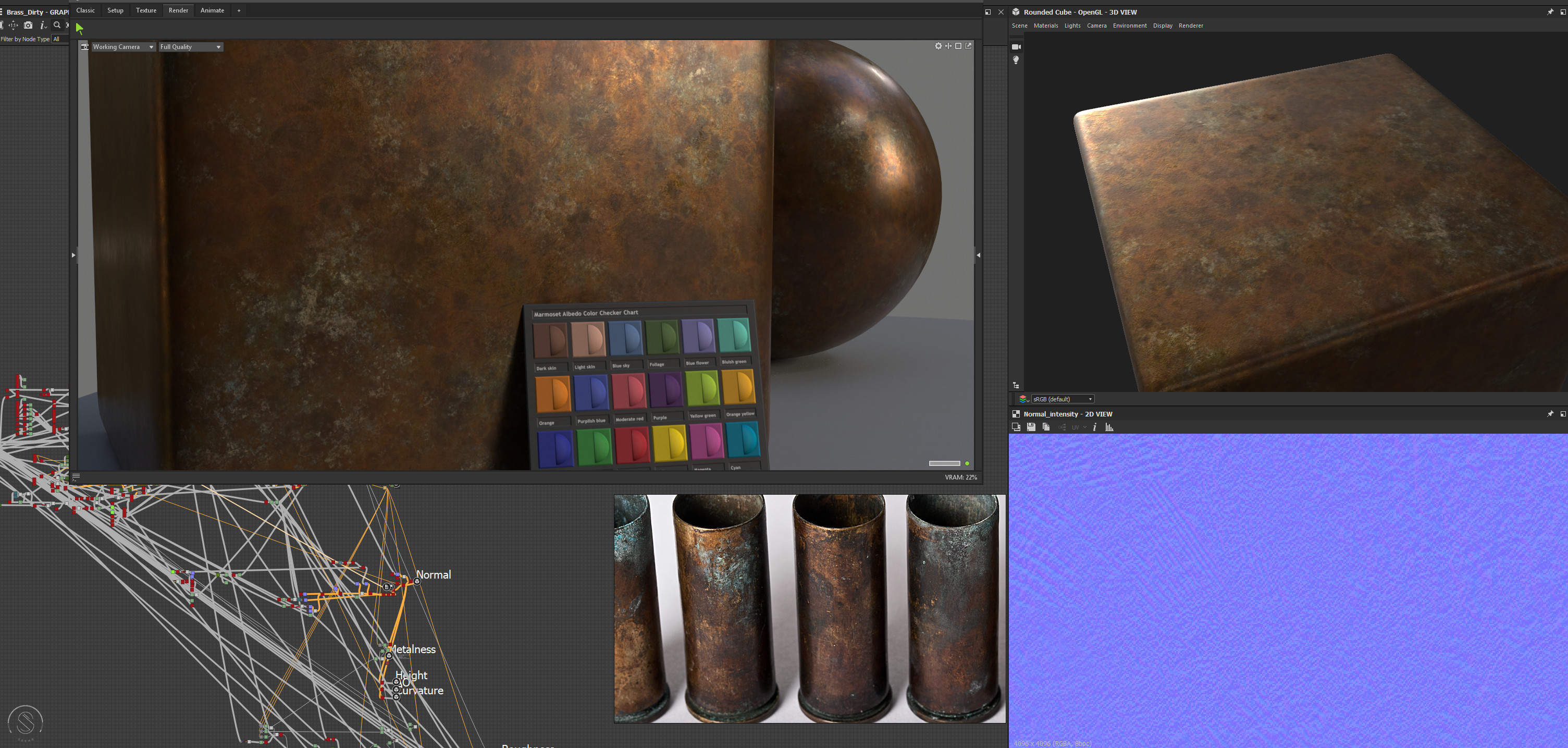Expand left side panel arrow of render viewport
1568x748 pixels.
pyautogui.click(x=73, y=255)
